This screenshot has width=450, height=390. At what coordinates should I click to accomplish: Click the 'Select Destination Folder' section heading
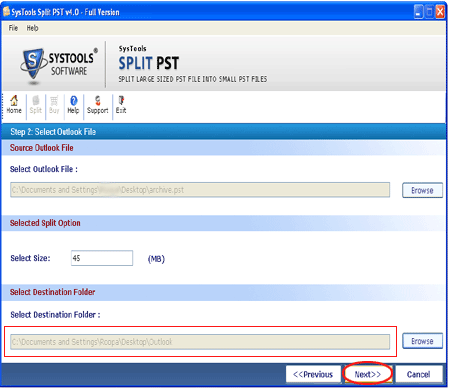coord(52,292)
